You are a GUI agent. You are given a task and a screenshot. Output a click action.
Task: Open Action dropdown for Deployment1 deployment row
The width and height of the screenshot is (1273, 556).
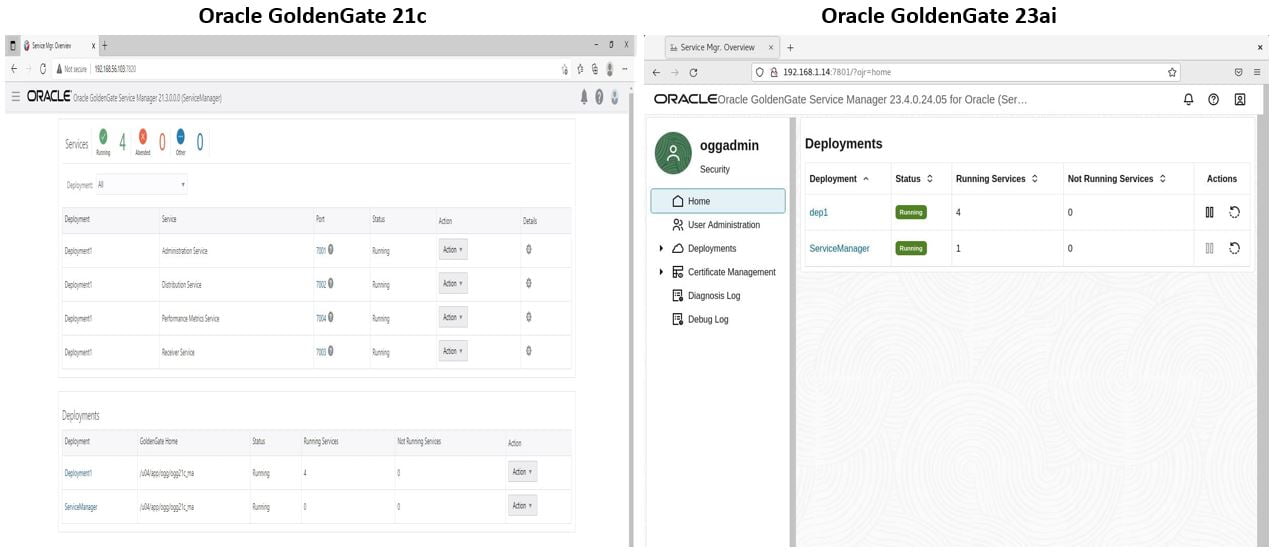(x=522, y=472)
